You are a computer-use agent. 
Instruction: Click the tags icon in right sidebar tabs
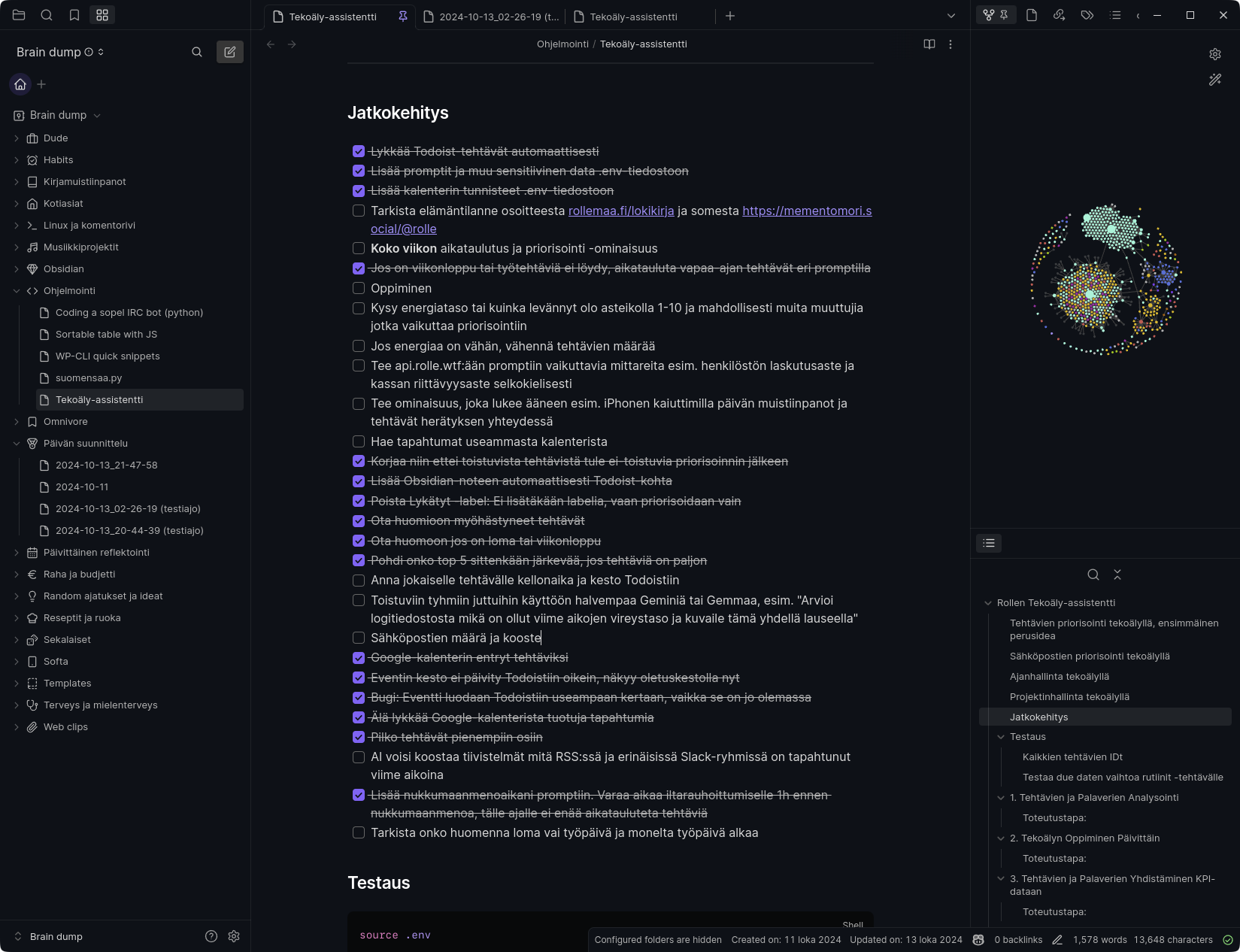coord(1087,15)
